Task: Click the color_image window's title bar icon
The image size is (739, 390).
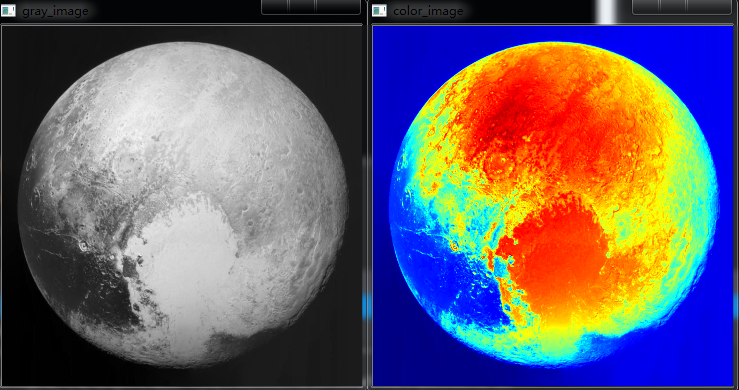Action: pyautogui.click(x=379, y=10)
